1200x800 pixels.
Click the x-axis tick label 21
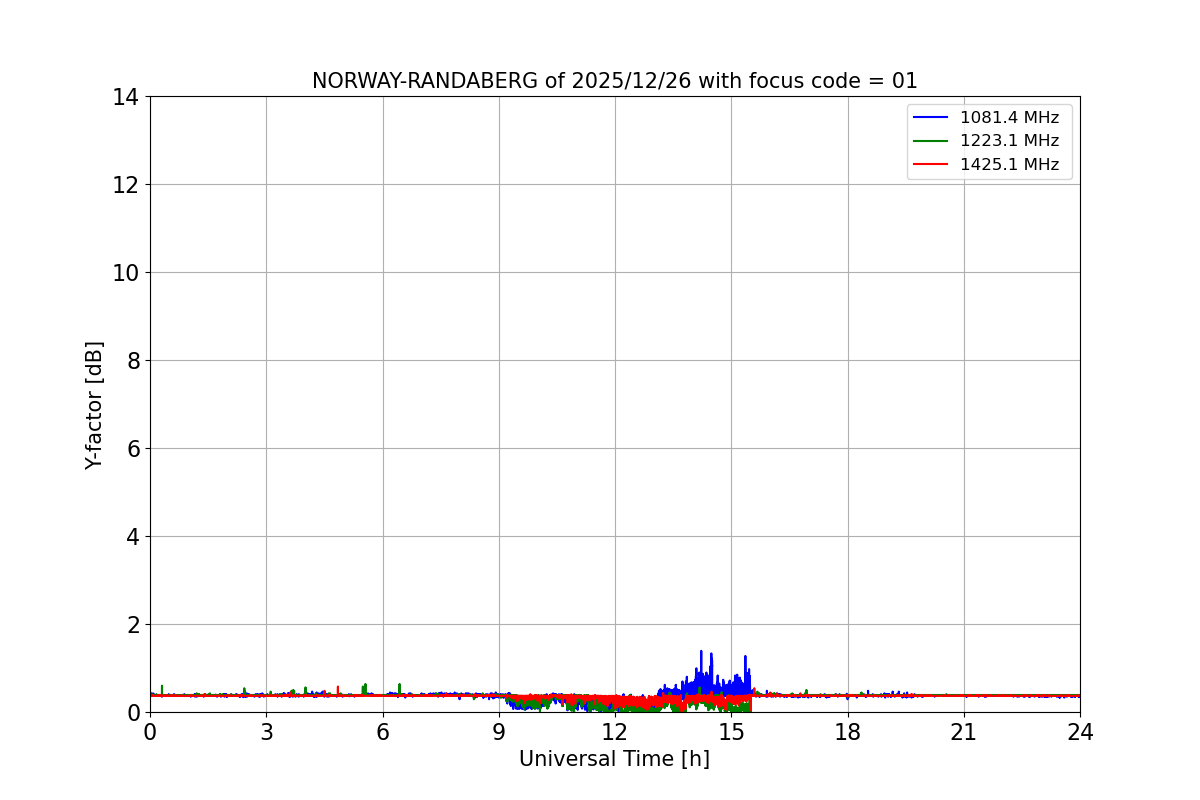tap(964, 732)
